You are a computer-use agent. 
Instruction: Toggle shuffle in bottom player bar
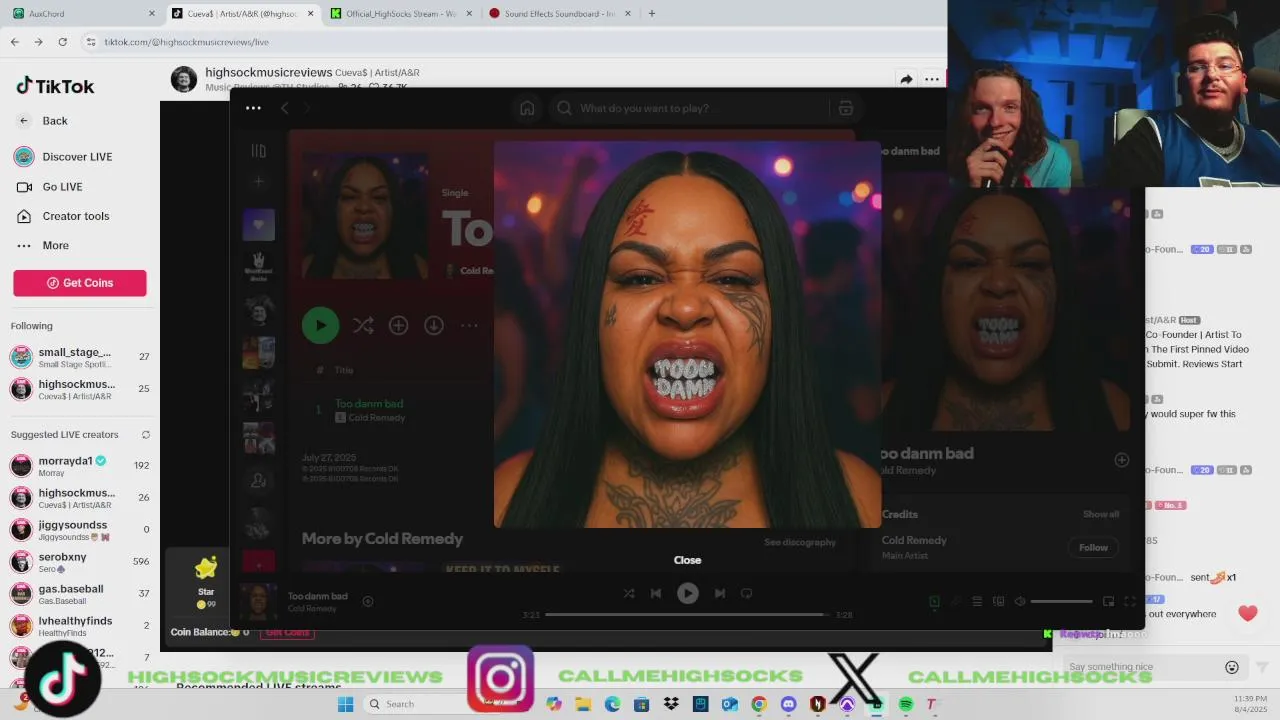[629, 593]
